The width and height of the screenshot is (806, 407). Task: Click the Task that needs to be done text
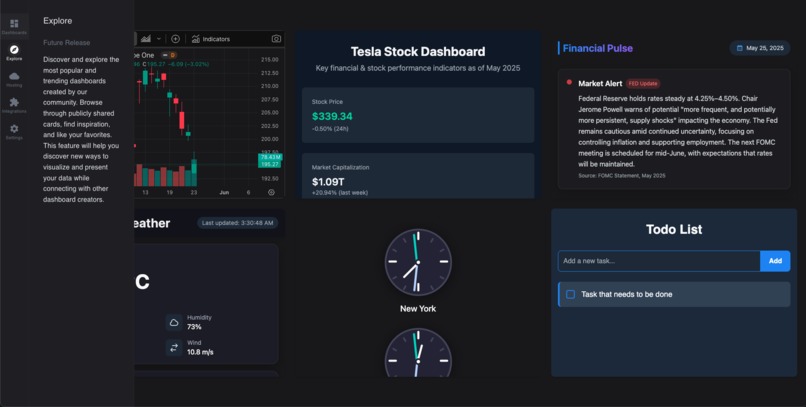(627, 294)
